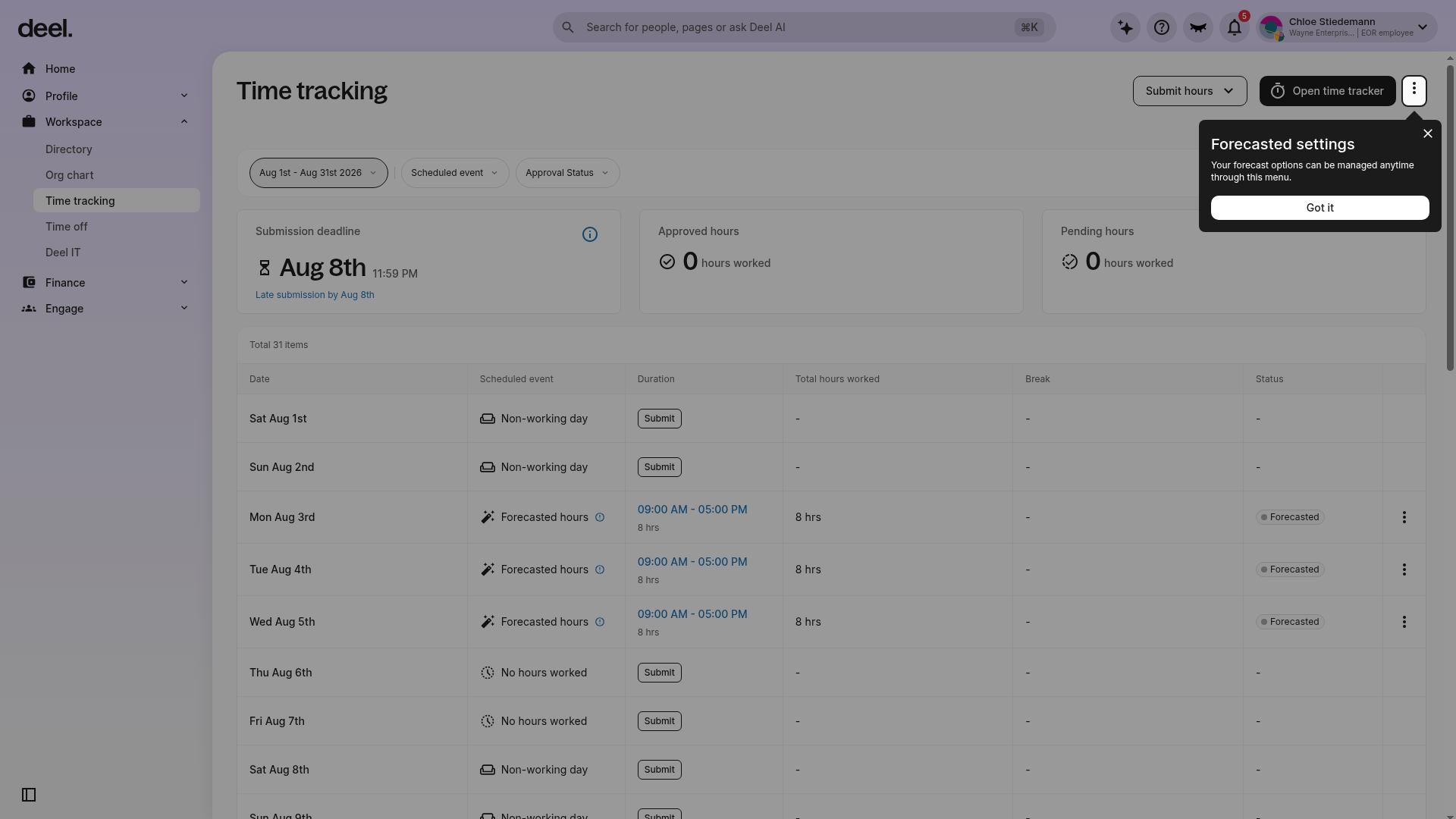The width and height of the screenshot is (1456, 819).
Task: Expand the account menu chevron
Action: (x=1423, y=27)
